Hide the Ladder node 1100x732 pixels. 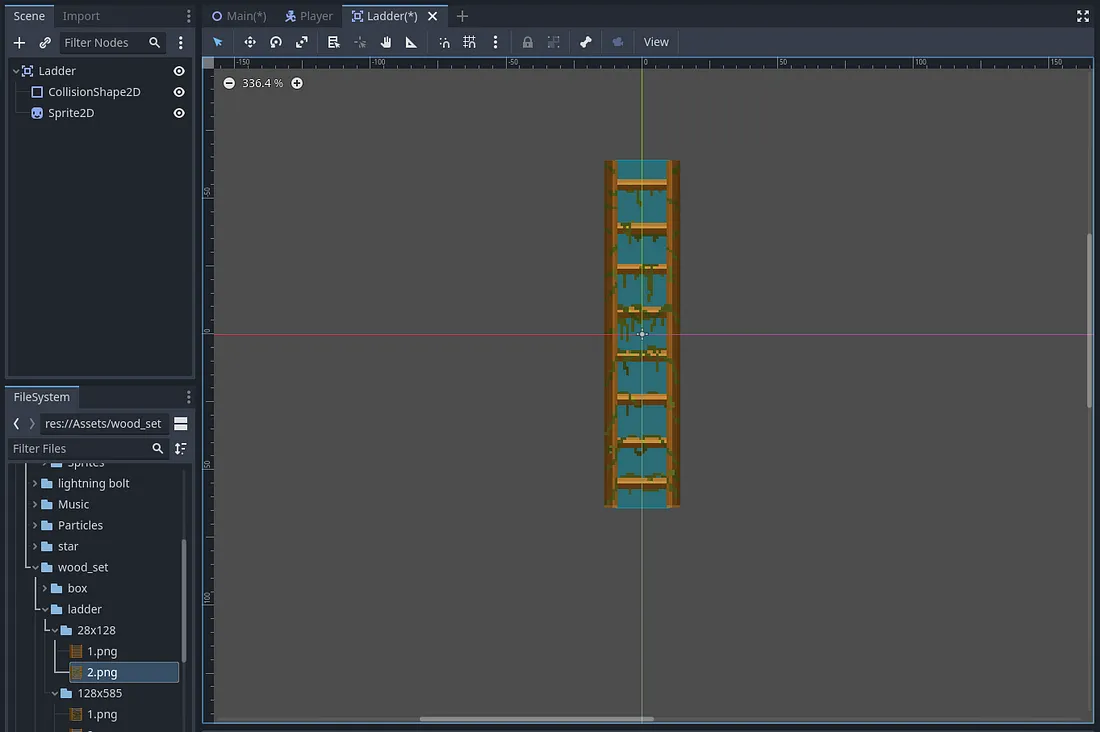[179, 71]
